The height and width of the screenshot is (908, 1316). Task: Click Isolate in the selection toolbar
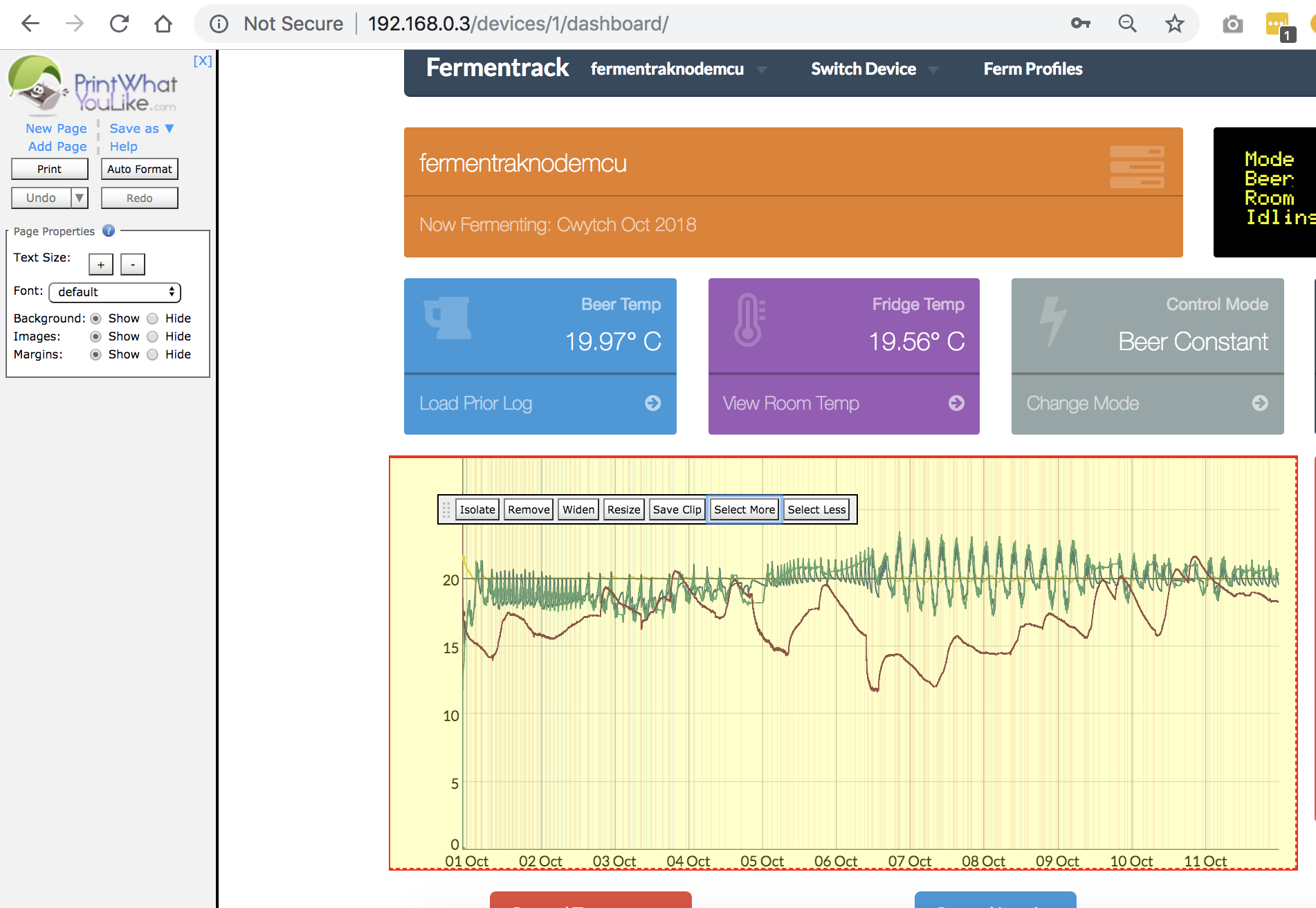pyautogui.click(x=477, y=509)
